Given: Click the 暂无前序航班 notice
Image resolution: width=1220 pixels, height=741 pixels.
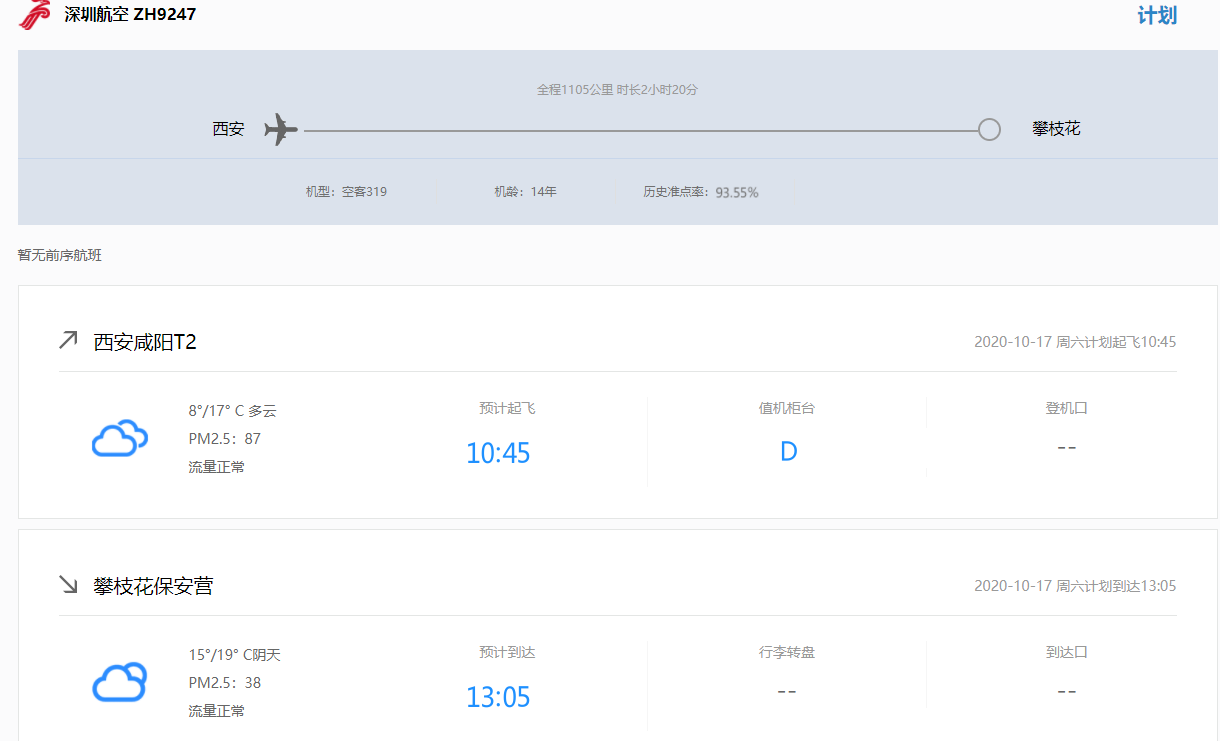Looking at the screenshot, I should pos(60,255).
